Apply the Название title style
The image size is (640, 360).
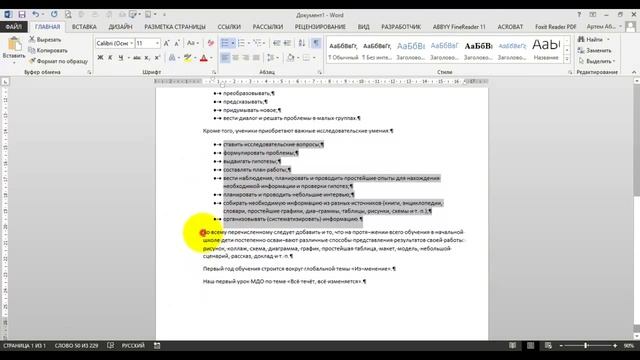coord(546,50)
